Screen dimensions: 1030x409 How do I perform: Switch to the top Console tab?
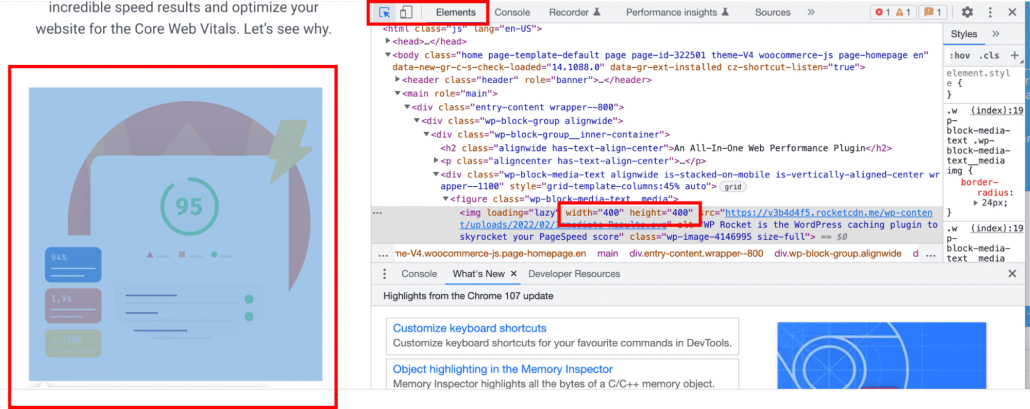[x=512, y=12]
